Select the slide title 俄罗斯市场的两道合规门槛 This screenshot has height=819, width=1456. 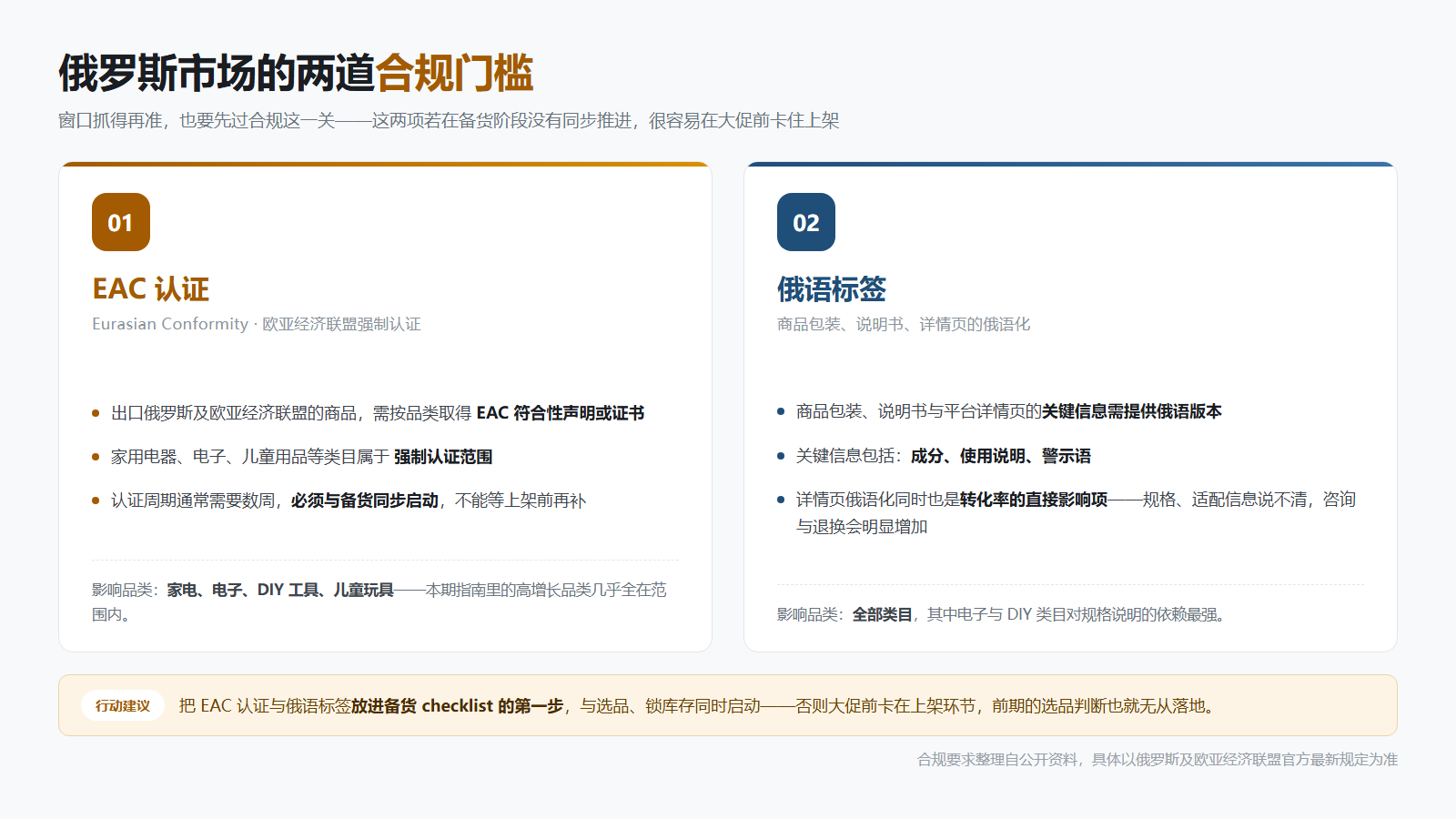(x=296, y=73)
